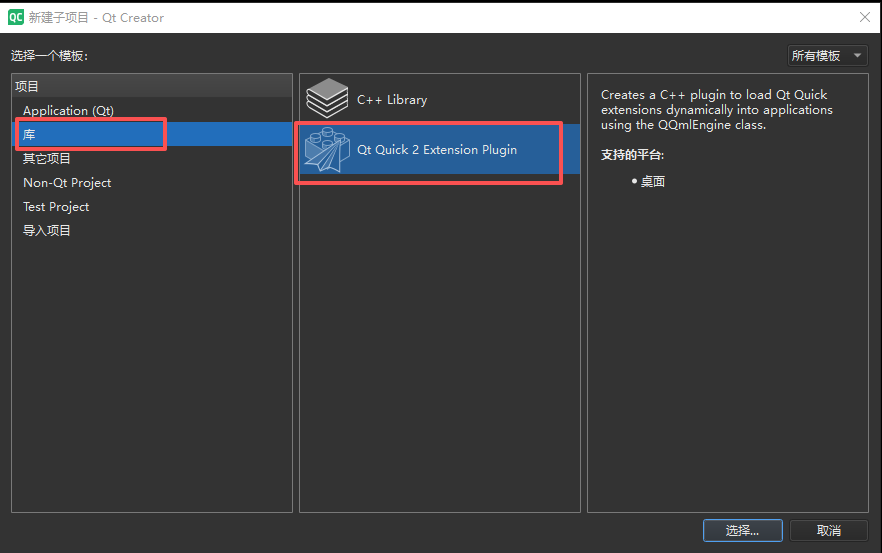Choose the Qt Quick 2 Extension Plugin template

point(440,150)
